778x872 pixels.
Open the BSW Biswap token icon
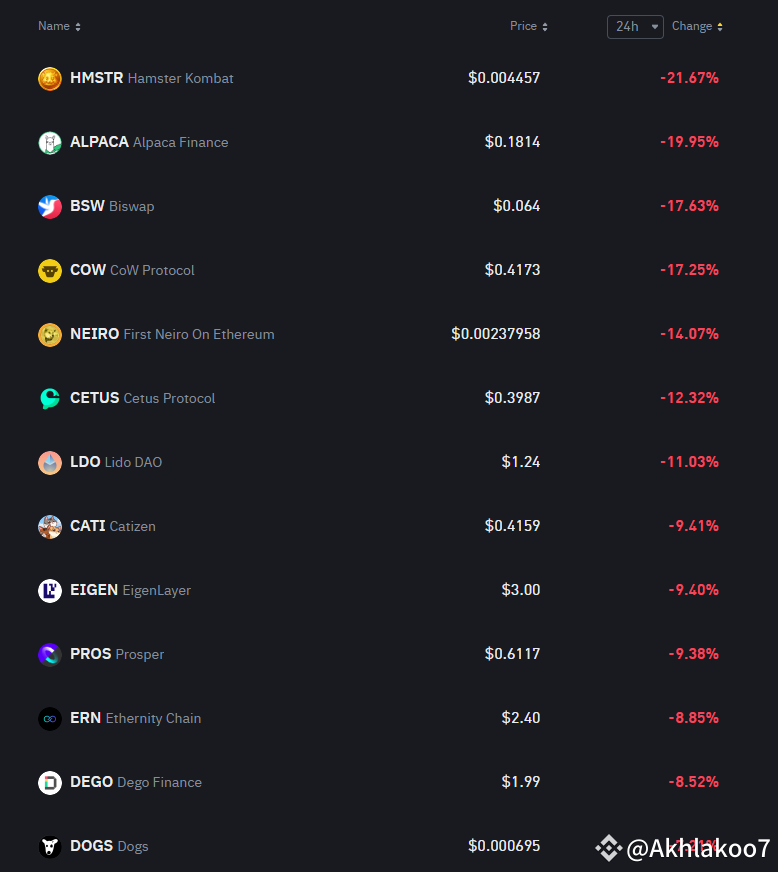coord(49,206)
